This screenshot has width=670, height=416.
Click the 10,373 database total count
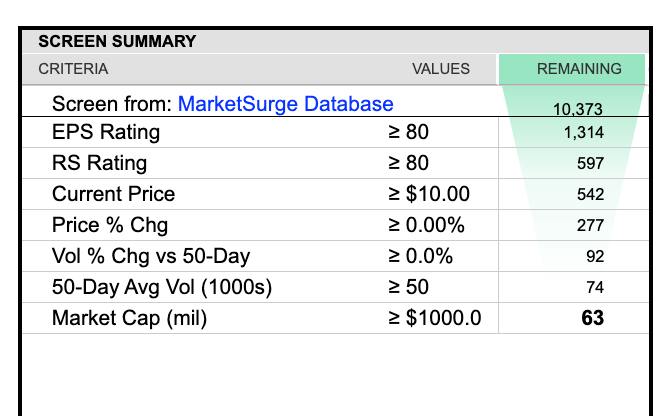[578, 110]
